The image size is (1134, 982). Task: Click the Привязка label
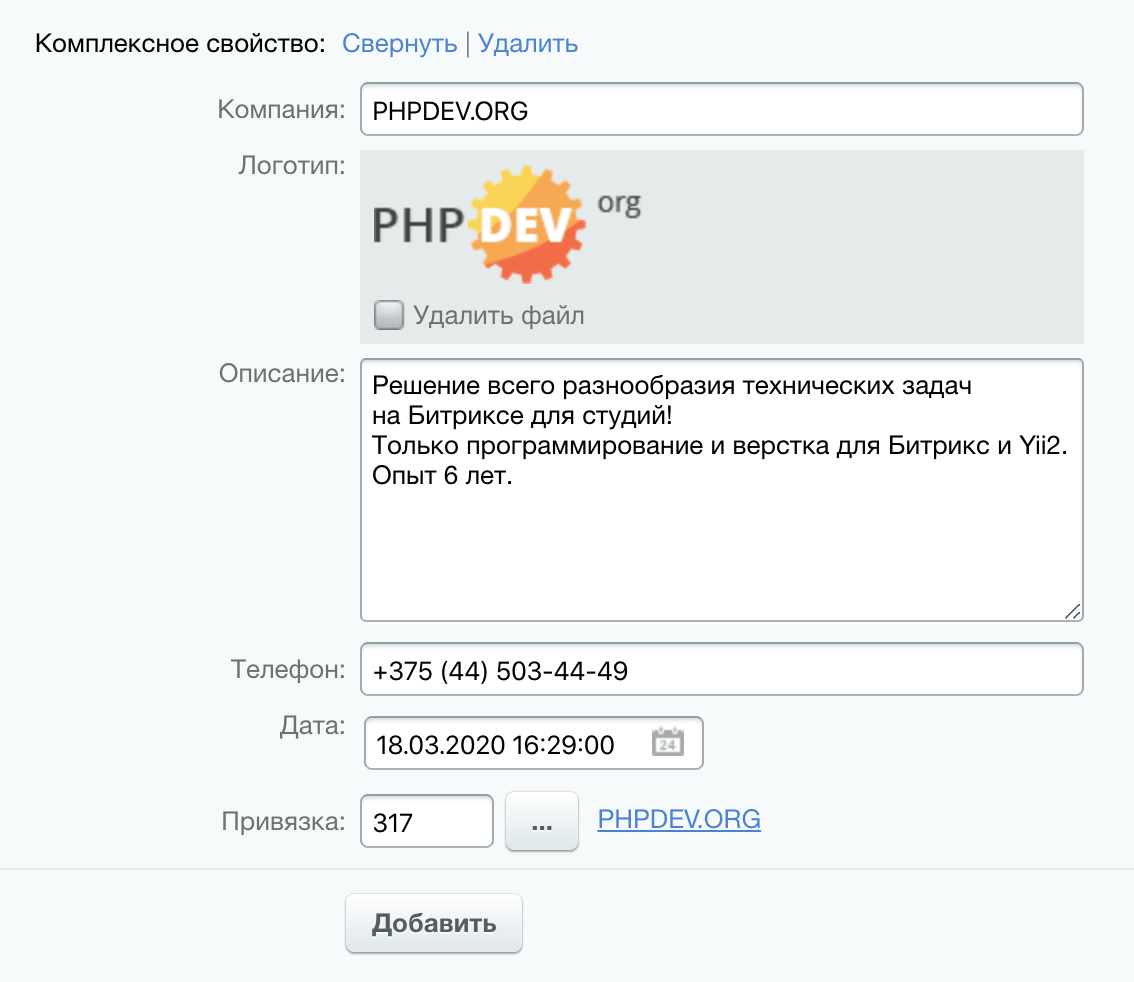[x=284, y=821]
